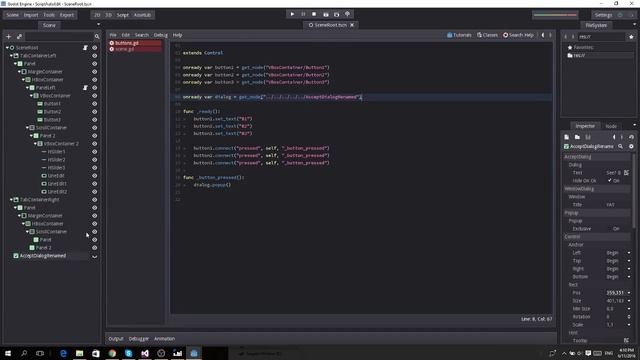Image resolution: width=640 pixels, height=360 pixels.
Task: Toggle visibility of TabContainerRight node
Action: [x=95, y=200]
